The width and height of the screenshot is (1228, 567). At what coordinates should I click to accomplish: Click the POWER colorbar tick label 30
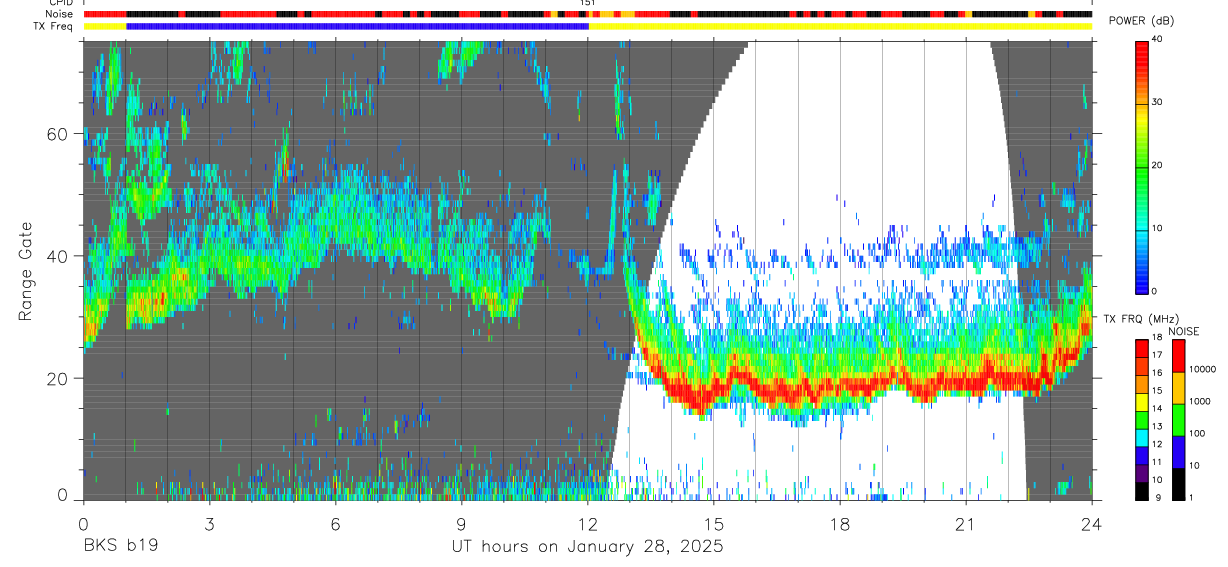pyautogui.click(x=1157, y=103)
